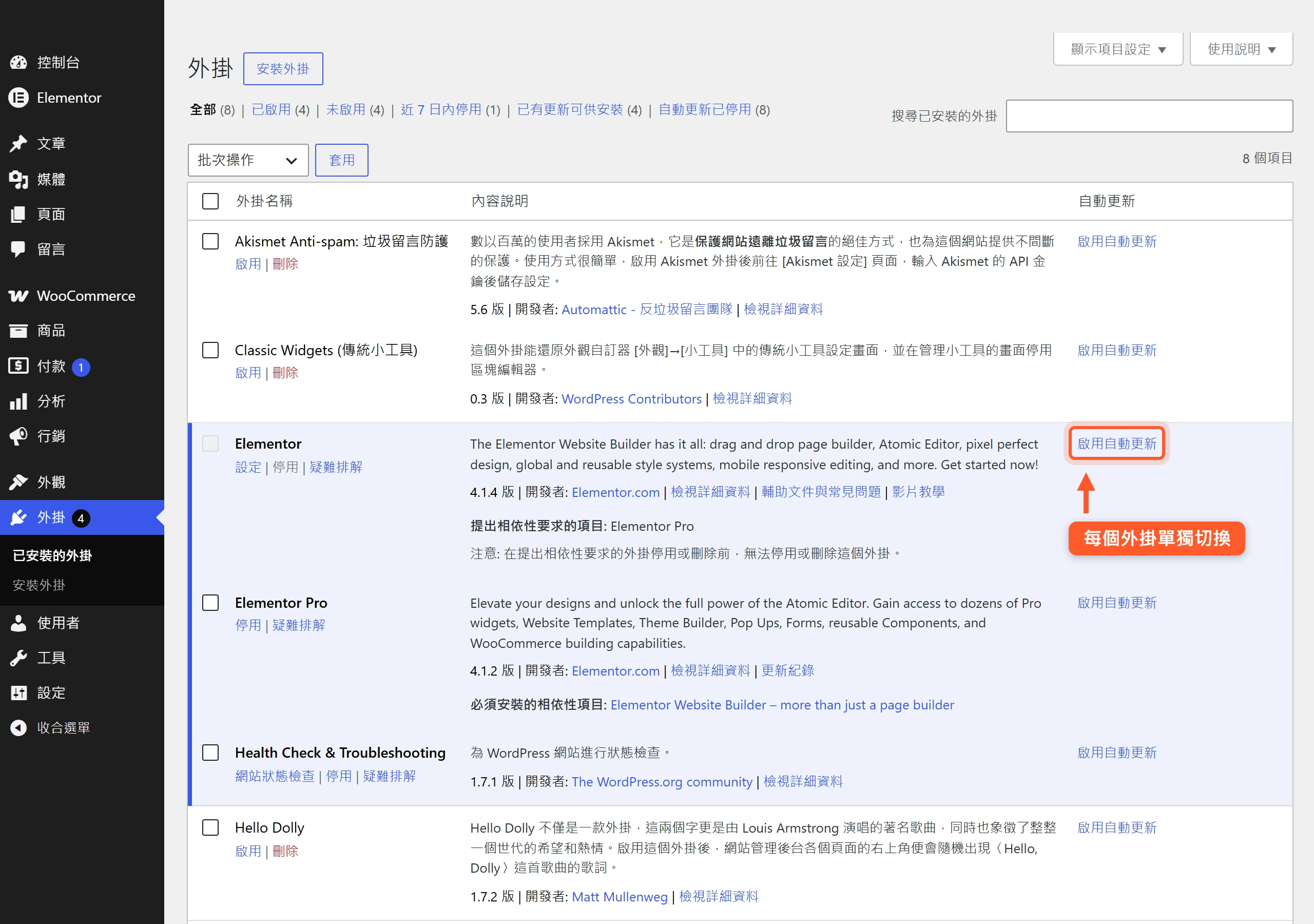
Task: Open 頁面 pages icon in sidebar
Action: [18, 214]
